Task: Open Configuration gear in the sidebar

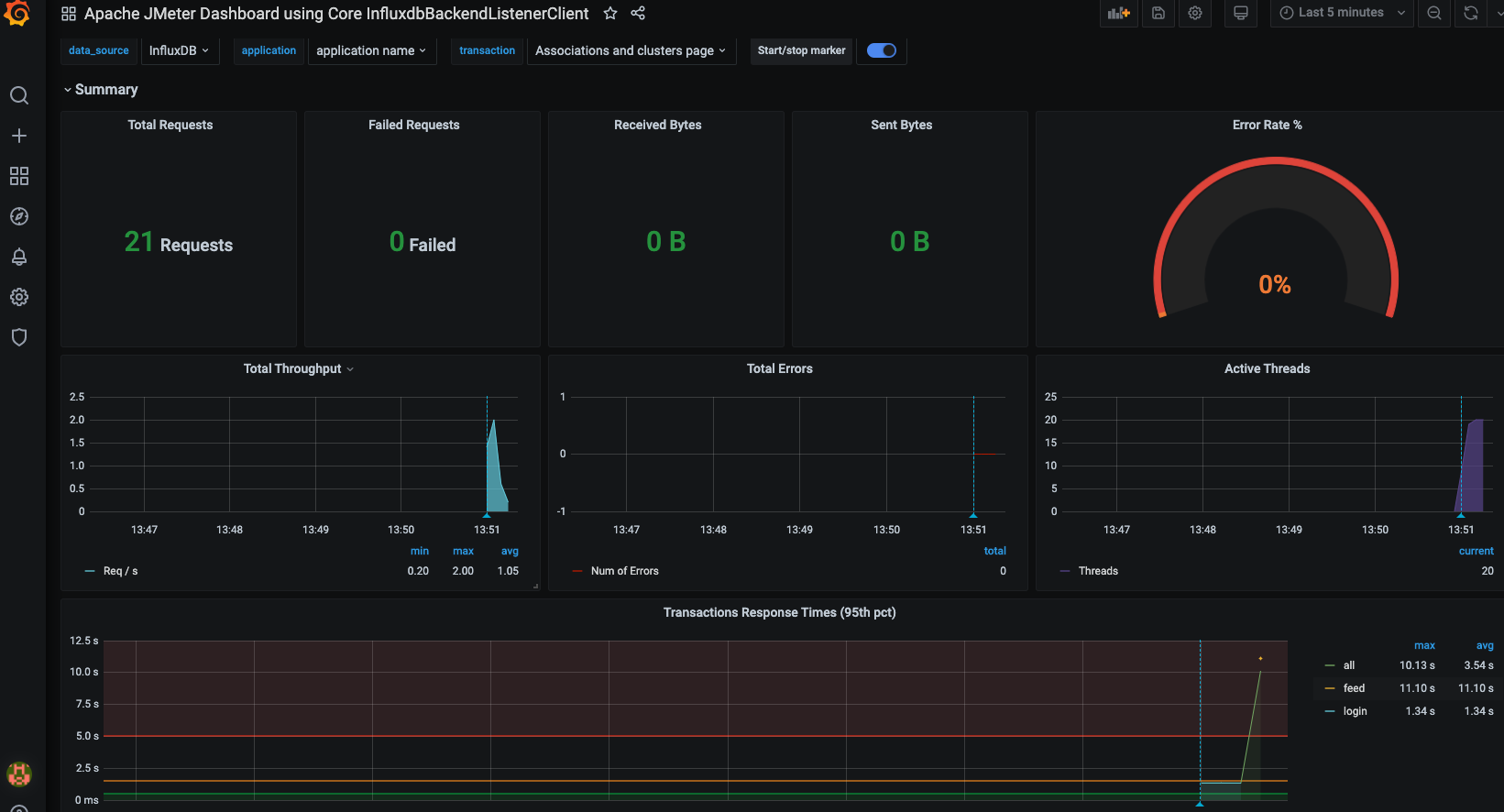Action: (18, 297)
